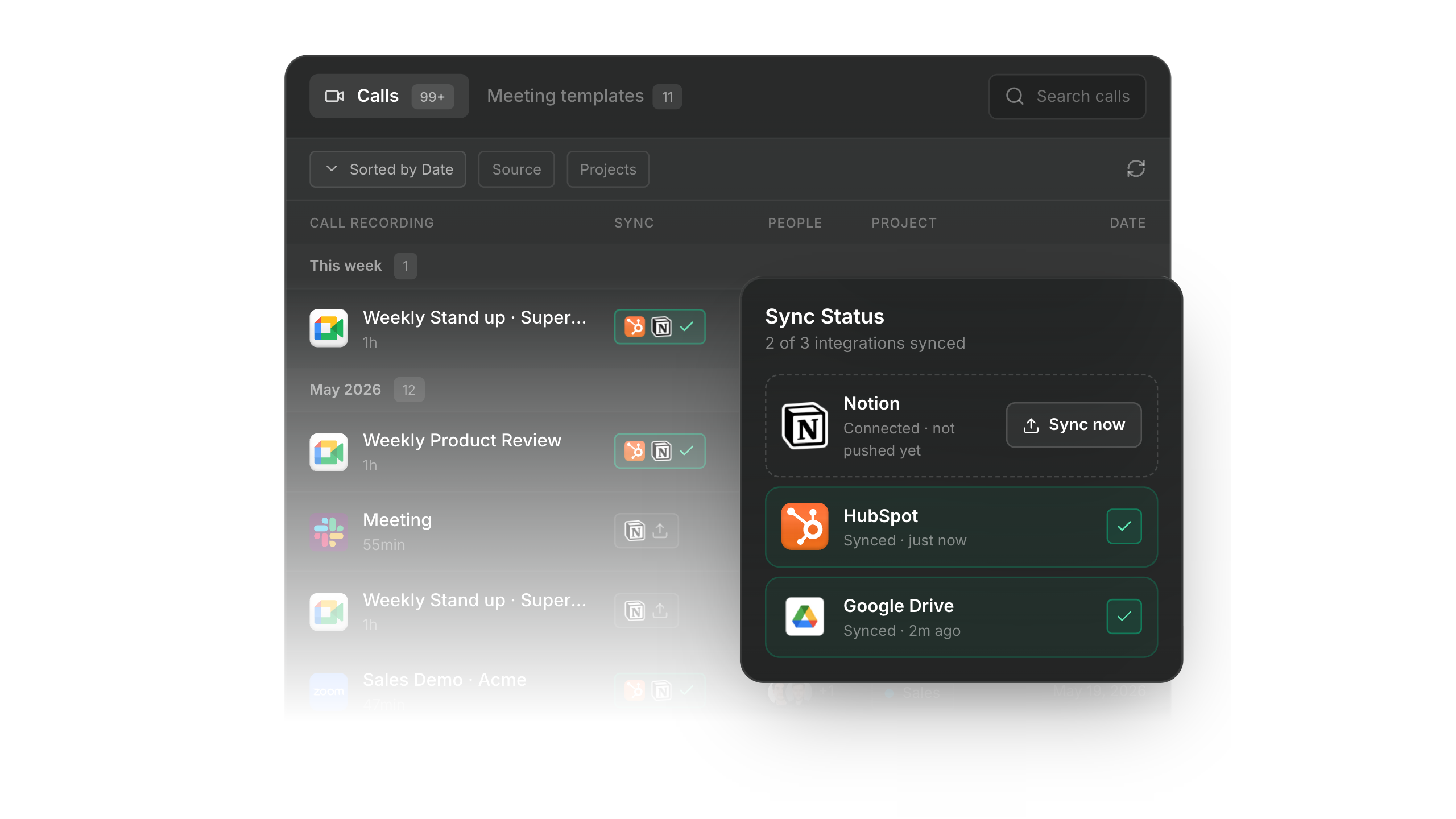Open the Source filter
The height and width of the screenshot is (819, 1456).
(x=516, y=169)
